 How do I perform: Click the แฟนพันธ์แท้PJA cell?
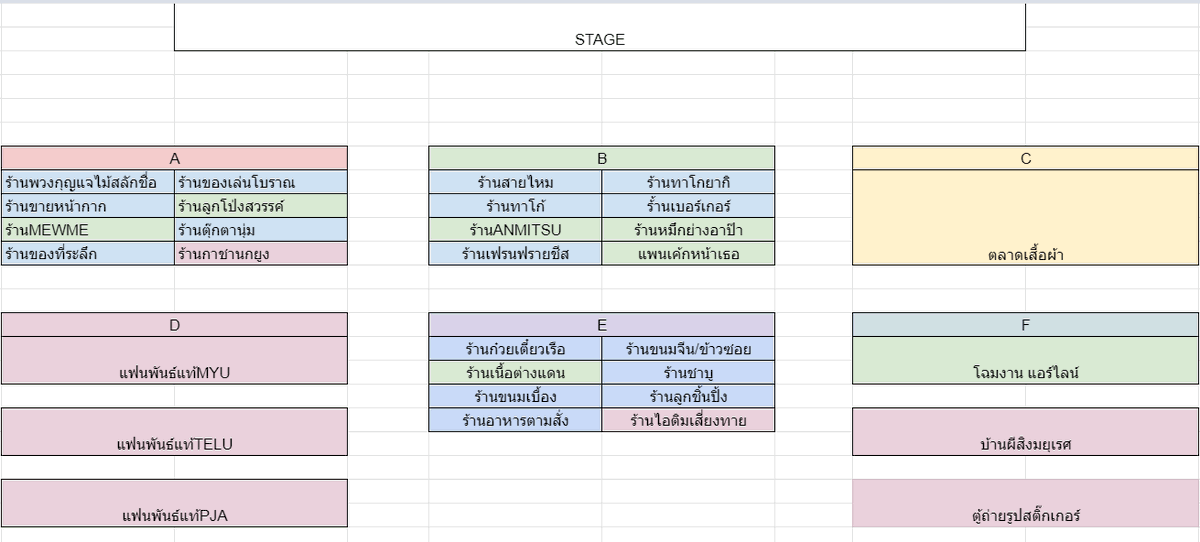(174, 503)
